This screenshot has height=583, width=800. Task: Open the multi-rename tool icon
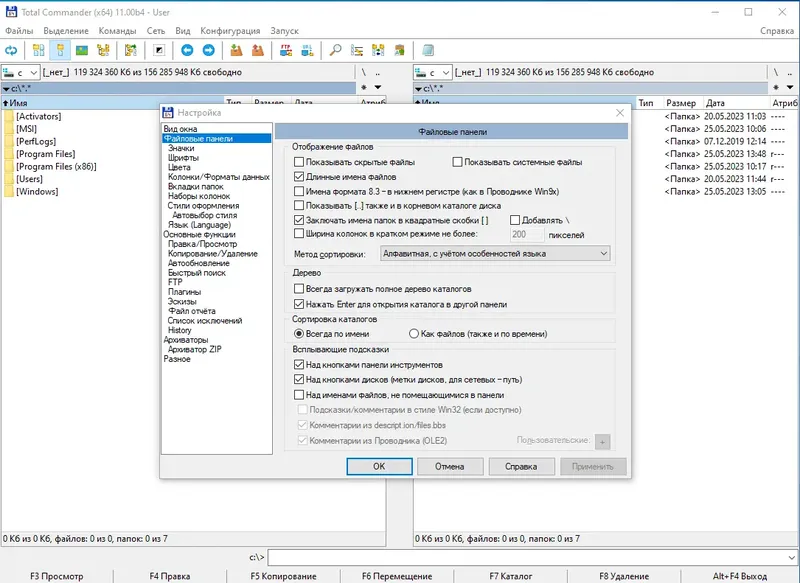pos(357,50)
